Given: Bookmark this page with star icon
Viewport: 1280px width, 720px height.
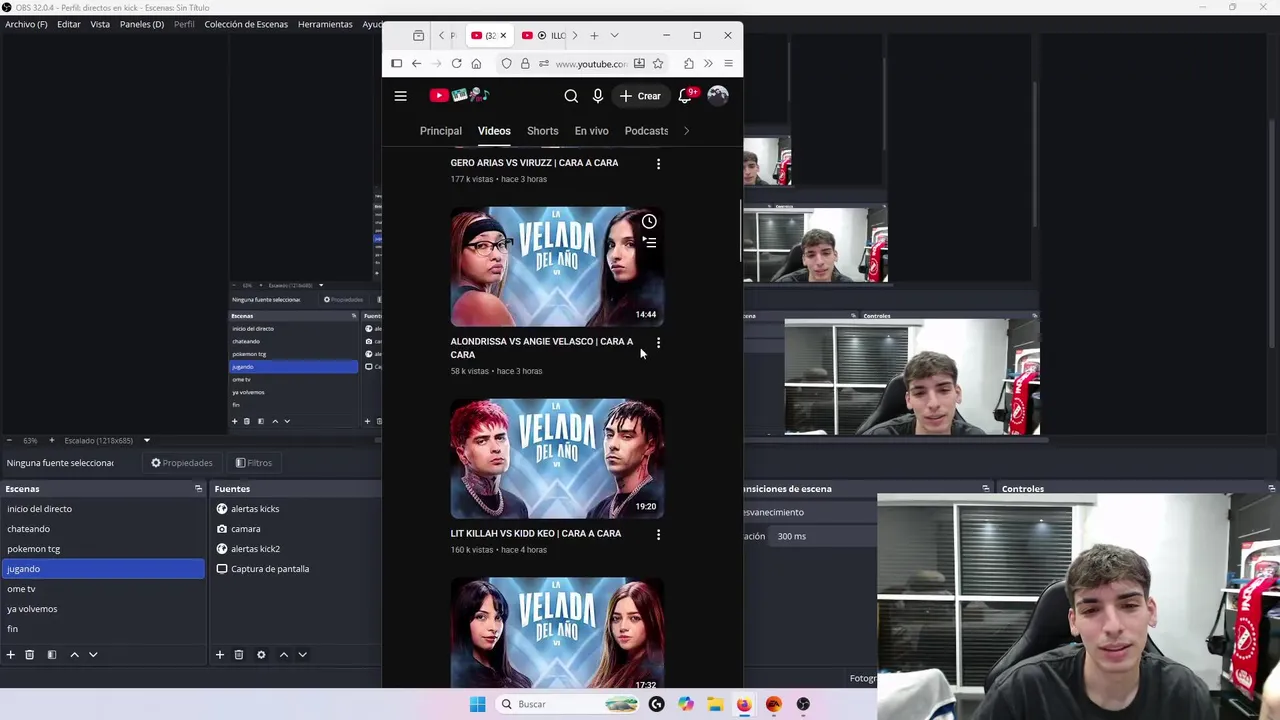Looking at the screenshot, I should [658, 64].
